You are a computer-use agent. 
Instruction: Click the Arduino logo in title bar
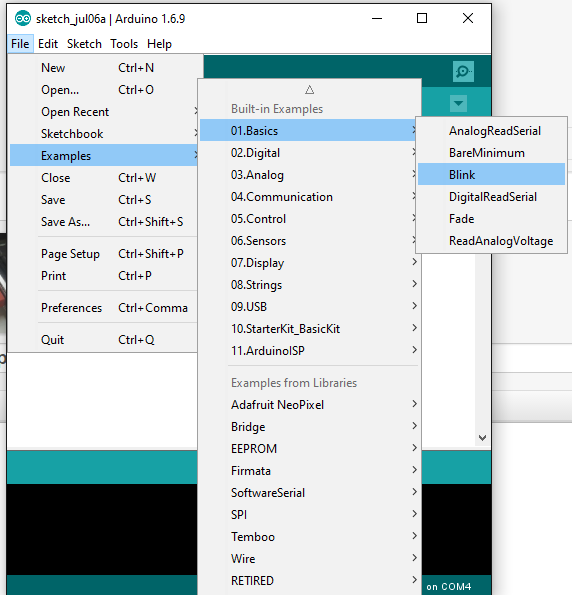[23, 18]
